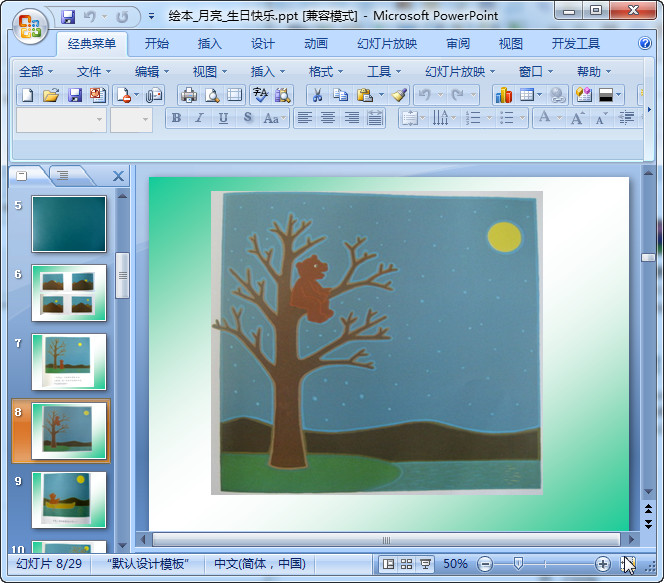
Task: Switch to the 动画 ribbon tab
Action: (x=316, y=44)
